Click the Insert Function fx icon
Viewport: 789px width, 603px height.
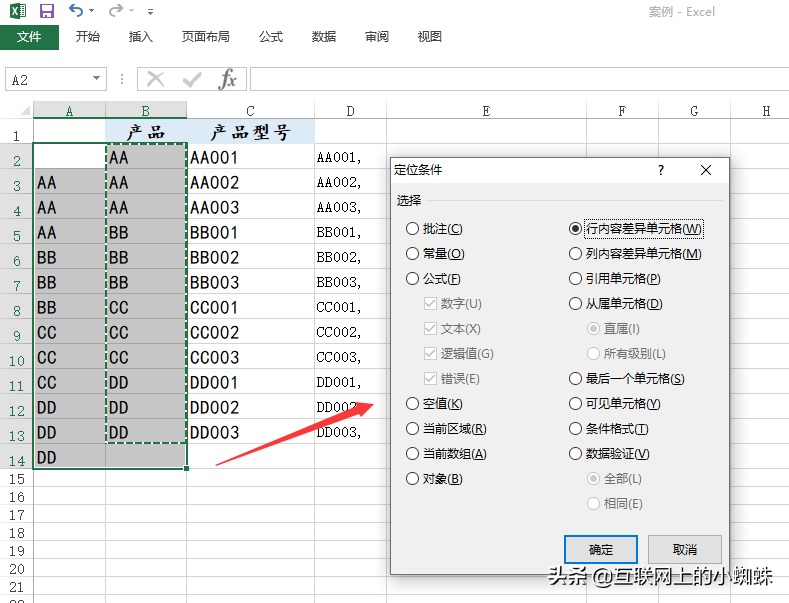(x=228, y=80)
